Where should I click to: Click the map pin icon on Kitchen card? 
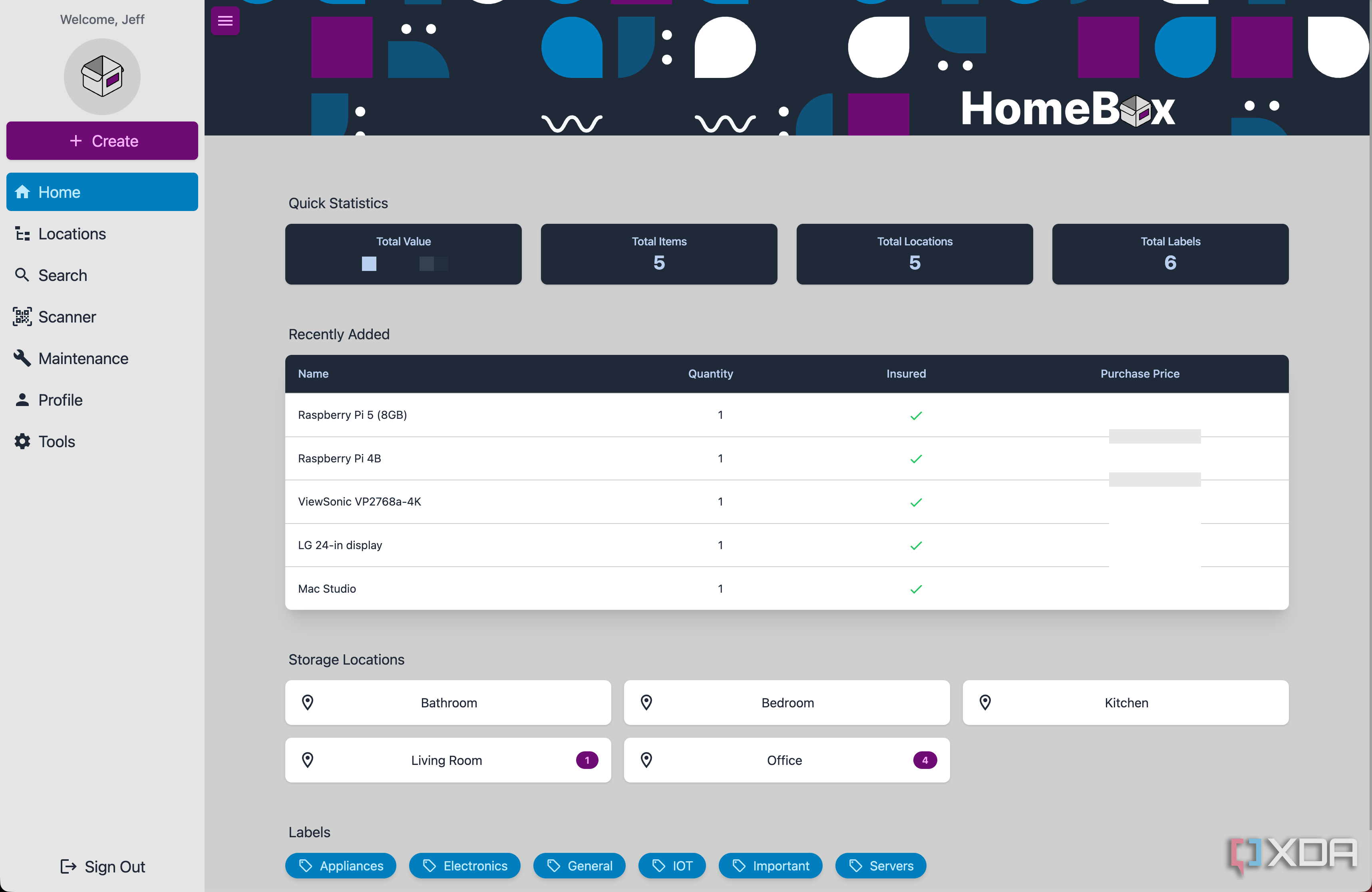pyautogui.click(x=986, y=702)
